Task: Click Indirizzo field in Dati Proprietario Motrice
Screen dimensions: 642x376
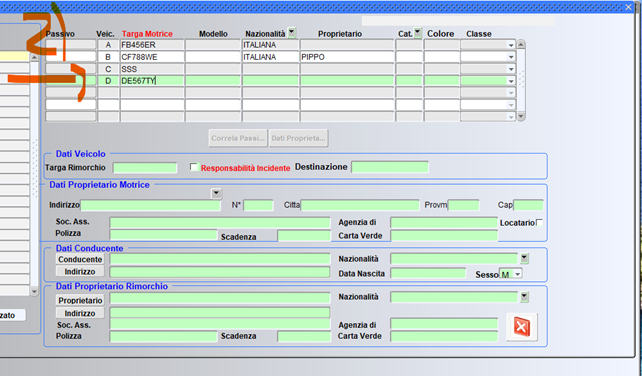Action: click(151, 205)
